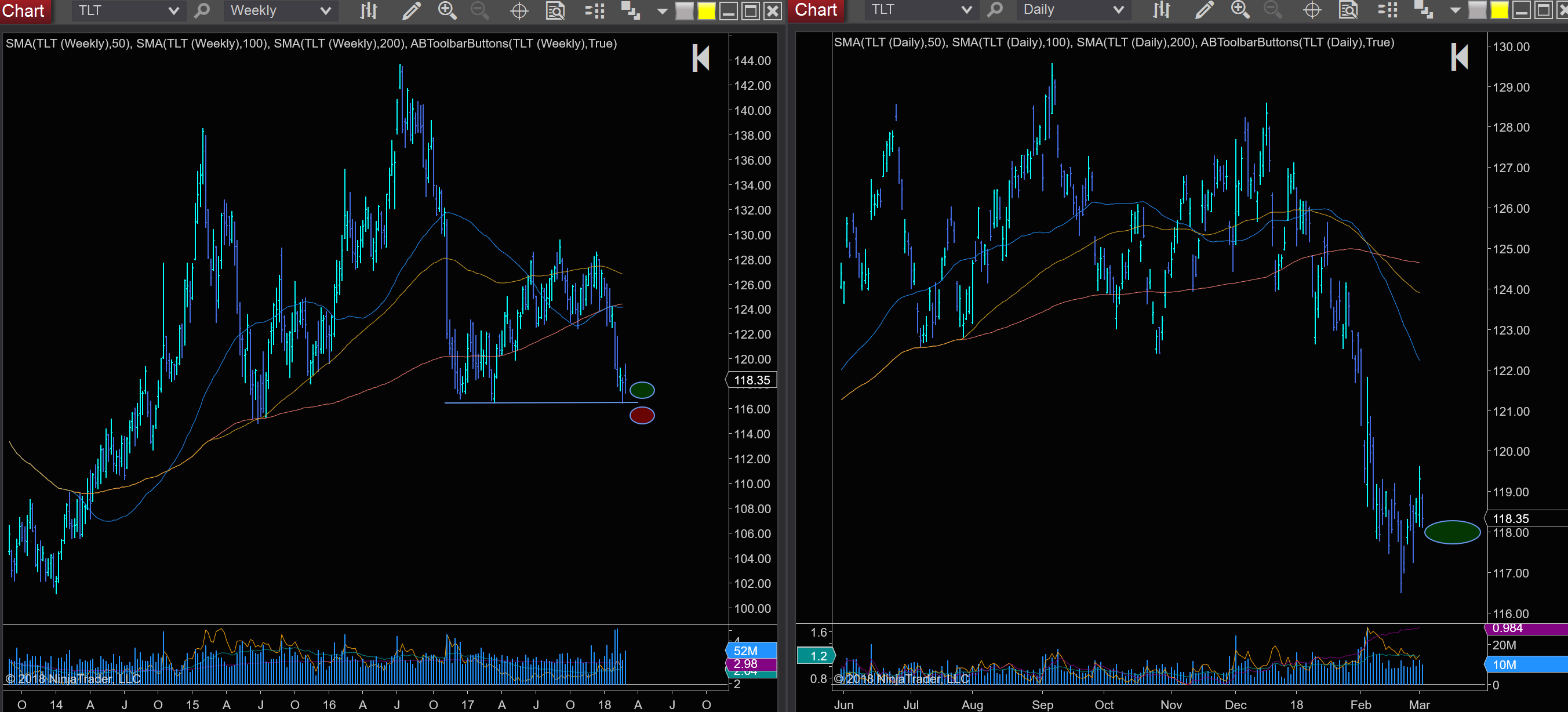
Task: Open bar style options in Daily chart
Action: click(1162, 10)
